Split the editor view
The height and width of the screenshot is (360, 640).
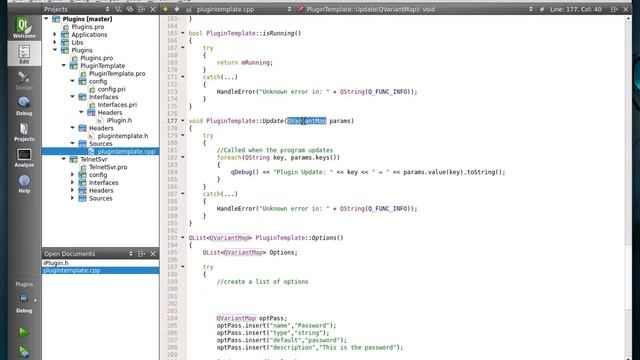point(614,9)
